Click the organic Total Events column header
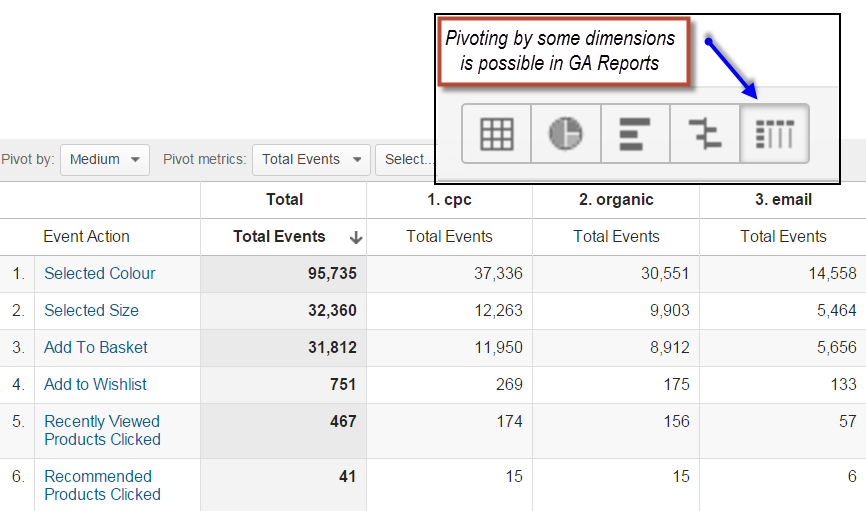Viewport: 866px width, 511px height. click(x=616, y=236)
